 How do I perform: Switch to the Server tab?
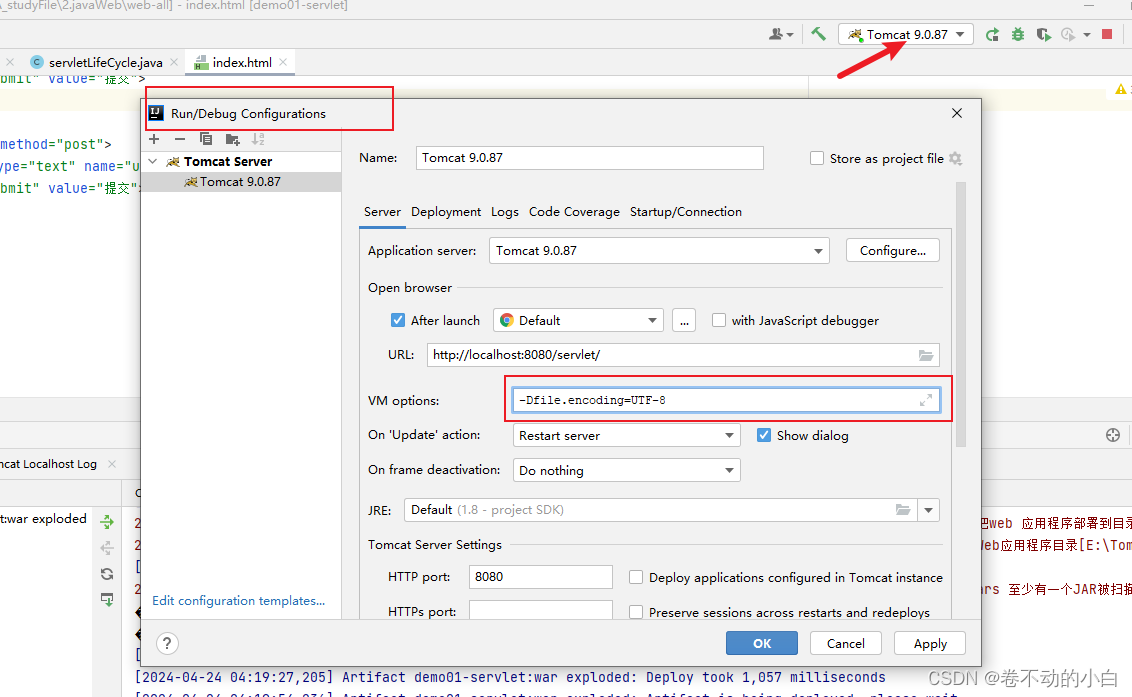click(x=382, y=212)
